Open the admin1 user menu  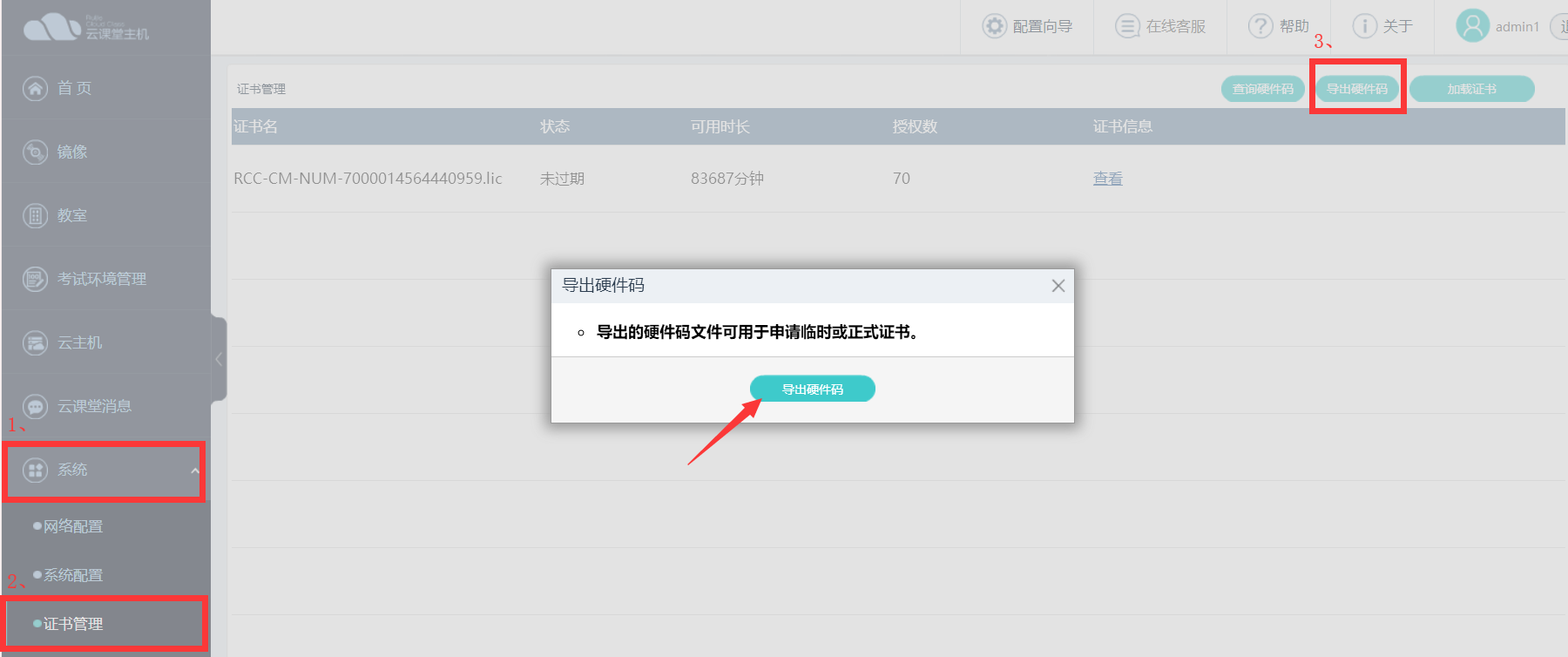click(x=1497, y=26)
